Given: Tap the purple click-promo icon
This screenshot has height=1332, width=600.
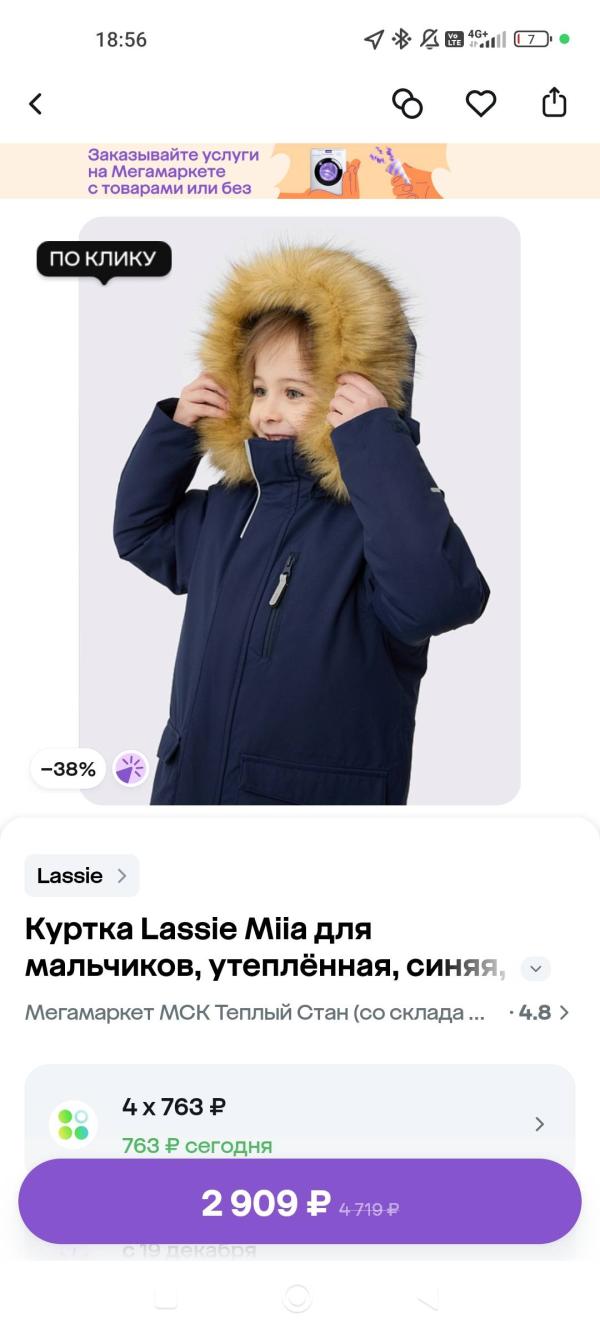Looking at the screenshot, I should pos(130,769).
